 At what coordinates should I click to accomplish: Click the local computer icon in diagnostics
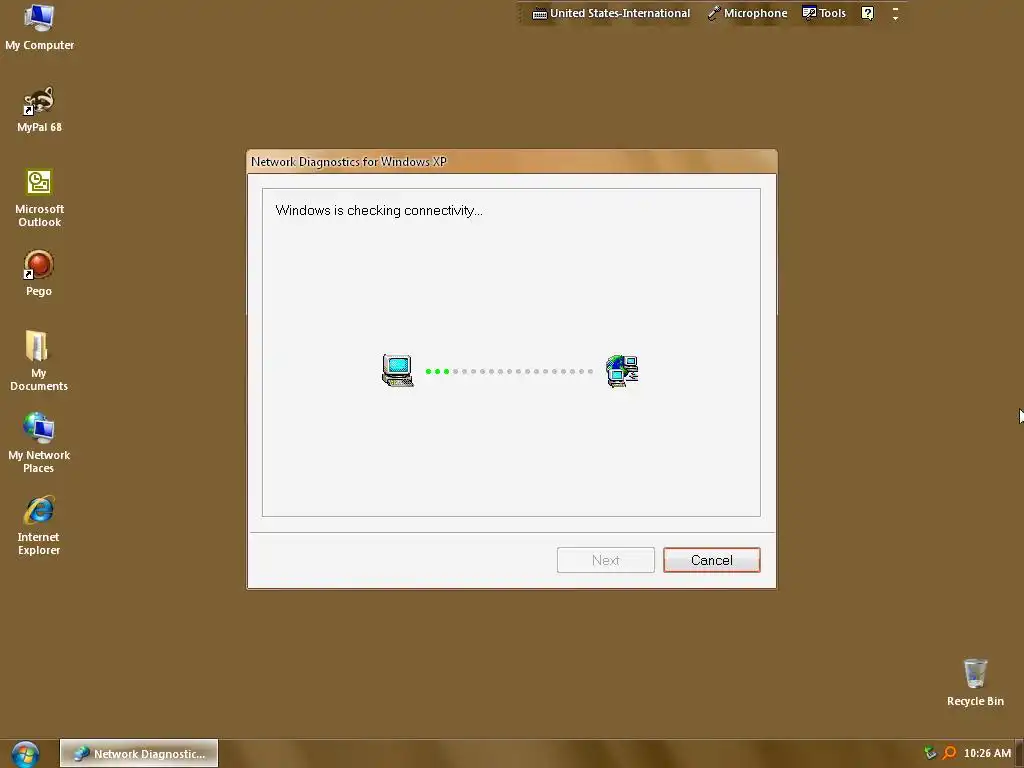click(398, 371)
